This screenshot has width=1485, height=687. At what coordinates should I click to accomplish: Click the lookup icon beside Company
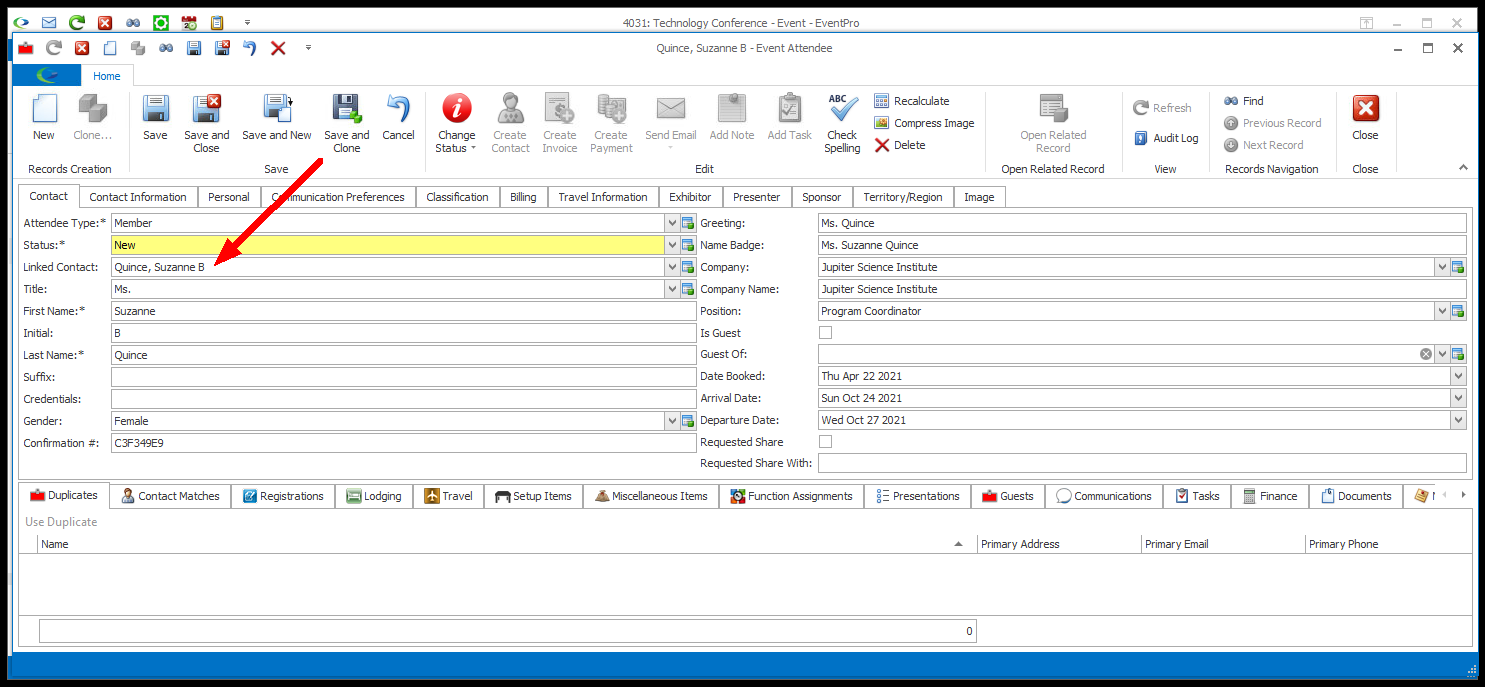click(1458, 267)
